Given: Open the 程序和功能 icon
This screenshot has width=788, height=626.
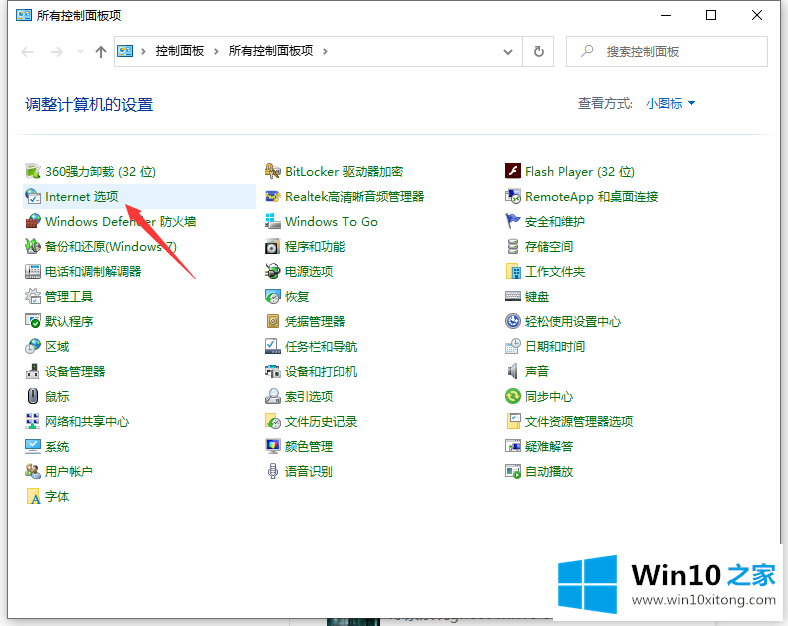Looking at the screenshot, I should 272,246.
